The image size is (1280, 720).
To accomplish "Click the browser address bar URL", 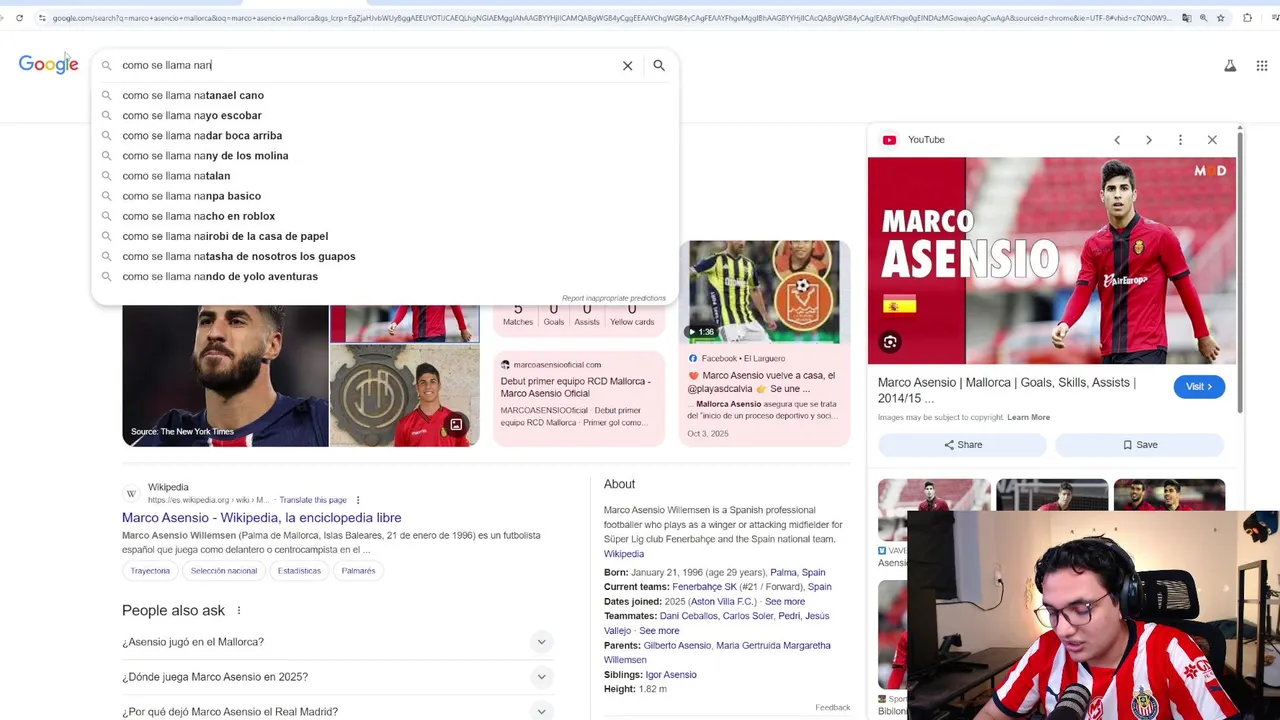I will 610,18.
